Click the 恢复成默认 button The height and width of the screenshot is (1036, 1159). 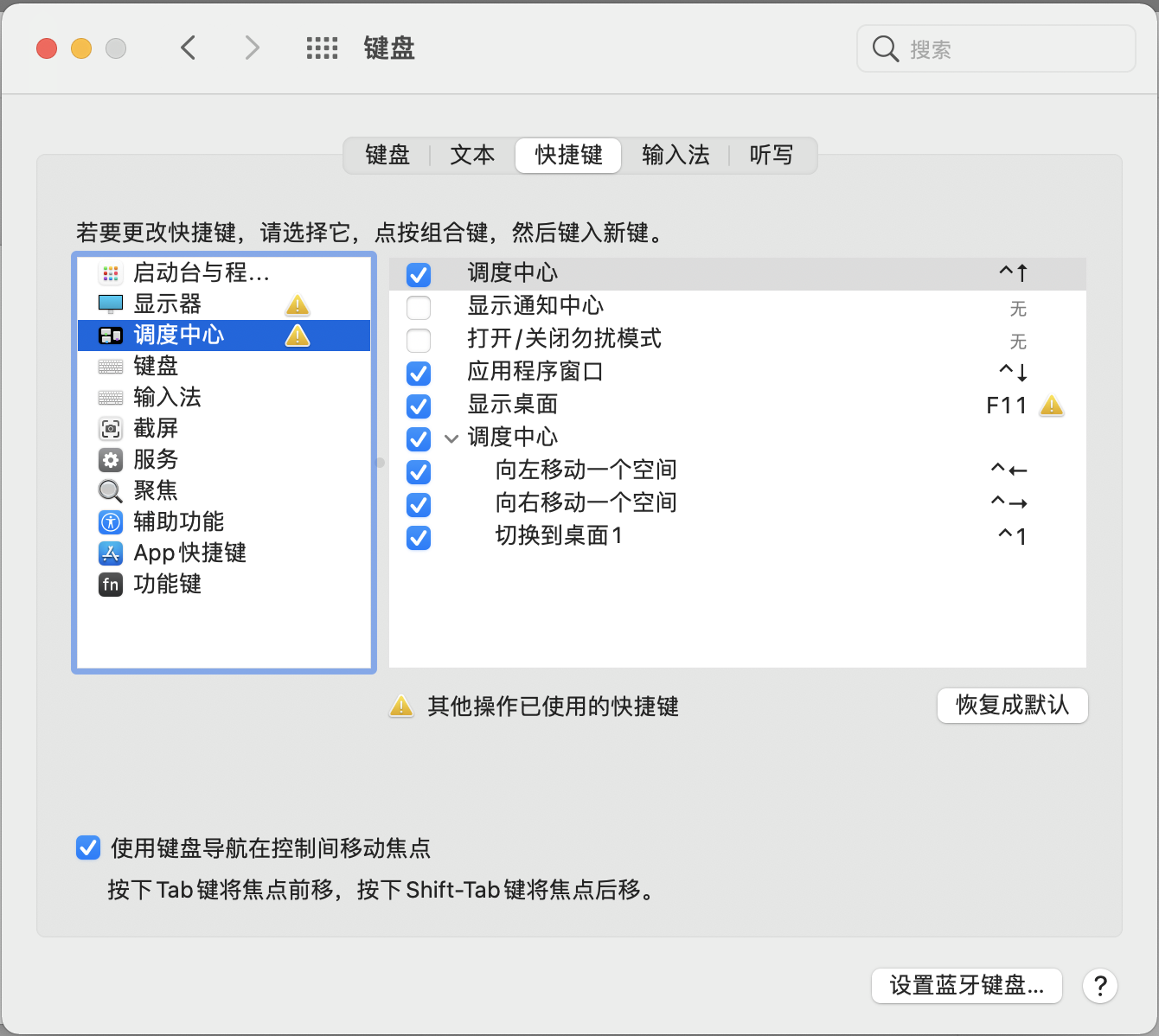tap(1012, 706)
